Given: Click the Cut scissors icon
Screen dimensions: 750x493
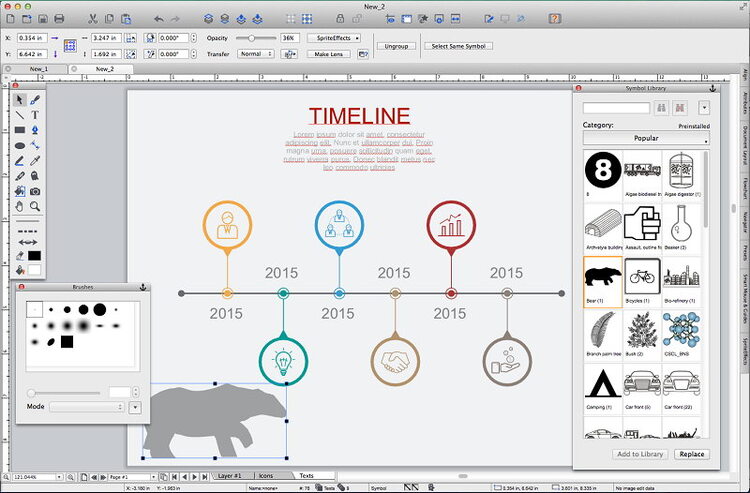Looking at the screenshot, I should [x=93, y=18].
